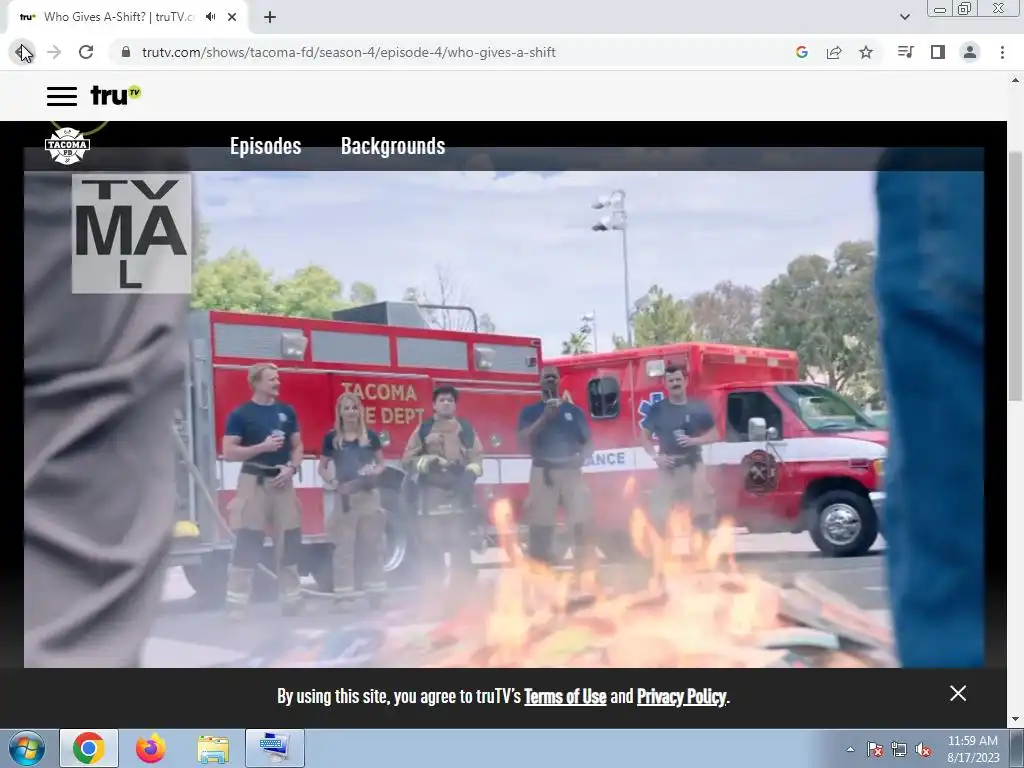Viewport: 1024px width, 768px height.
Task: Go forward in browser history
Action: pyautogui.click(x=54, y=52)
